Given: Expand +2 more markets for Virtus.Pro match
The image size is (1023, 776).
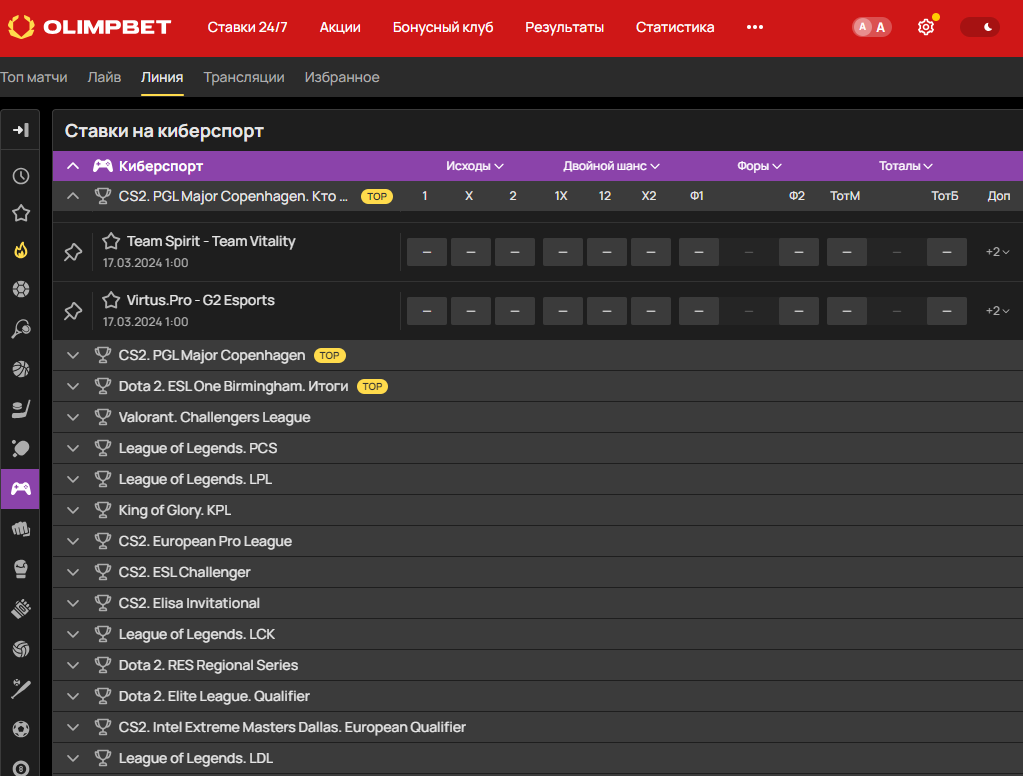Looking at the screenshot, I should 997,311.
